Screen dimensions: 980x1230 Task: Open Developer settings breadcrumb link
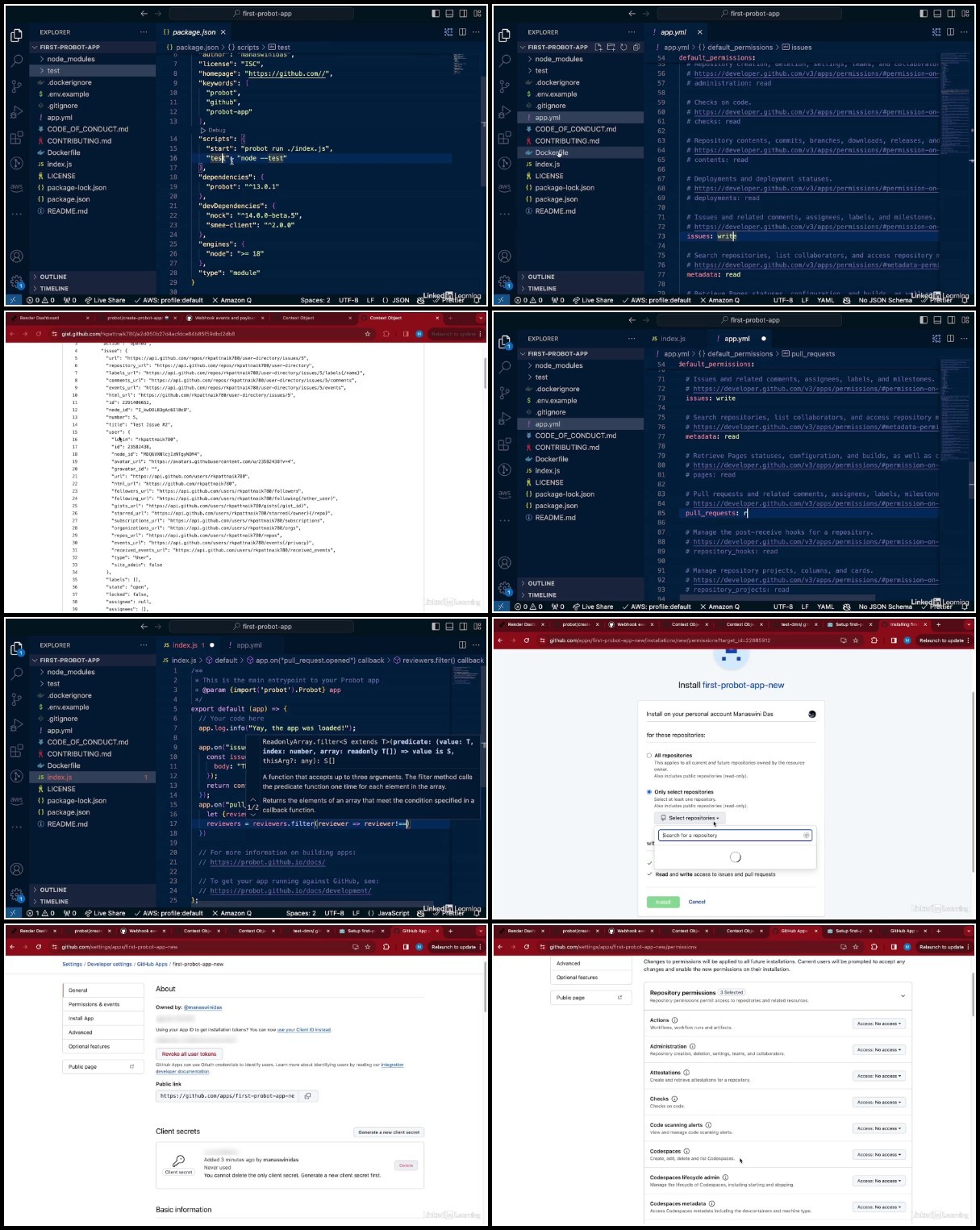(110, 965)
